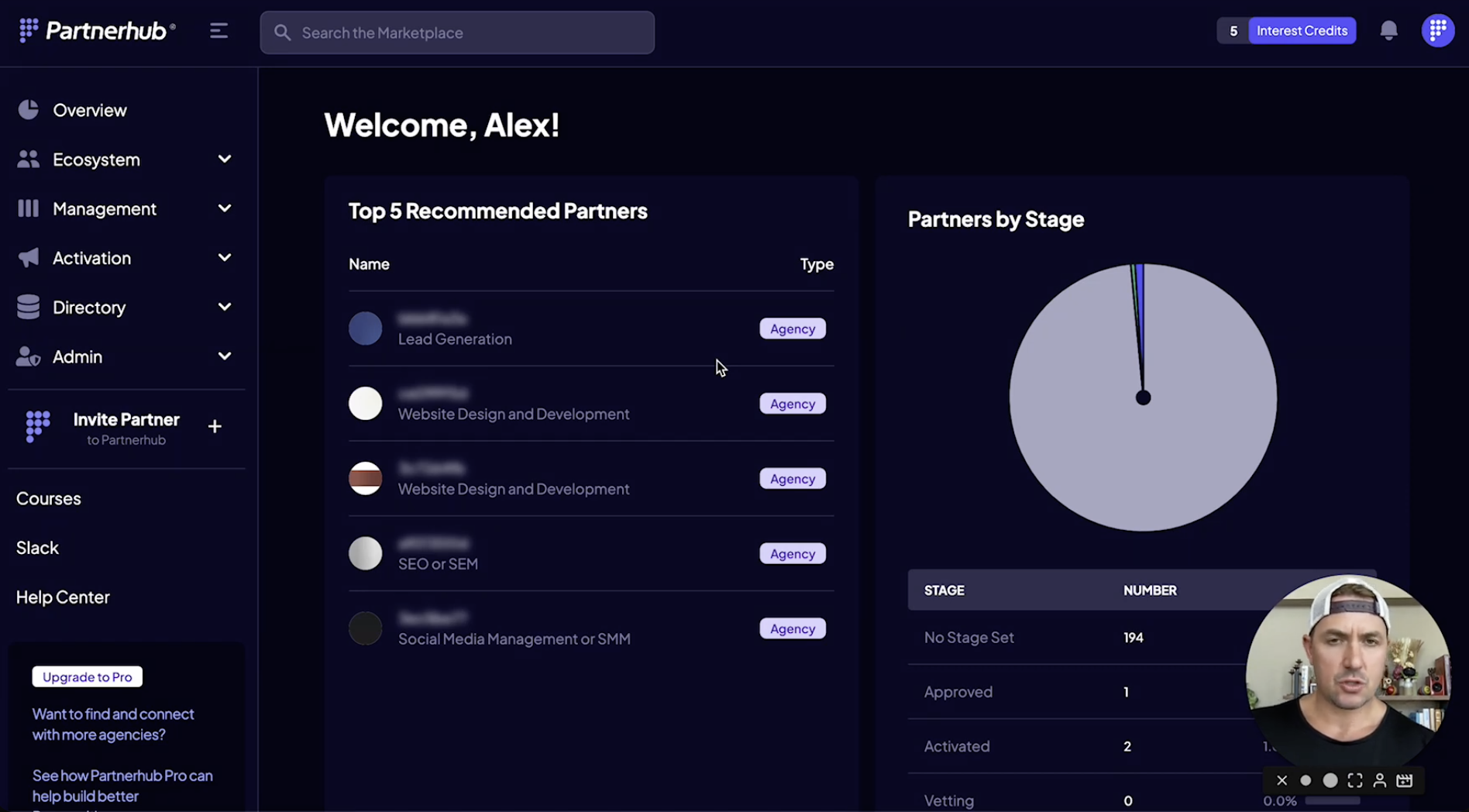Click the plus icon beside Invite Partner
The height and width of the screenshot is (812, 1469).
pyautogui.click(x=215, y=426)
